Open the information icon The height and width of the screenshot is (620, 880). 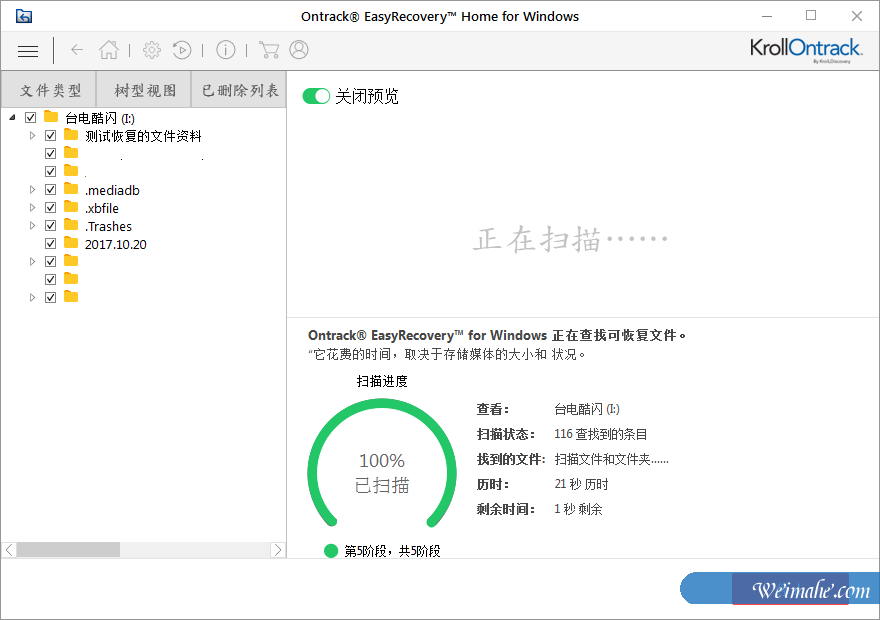click(225, 50)
